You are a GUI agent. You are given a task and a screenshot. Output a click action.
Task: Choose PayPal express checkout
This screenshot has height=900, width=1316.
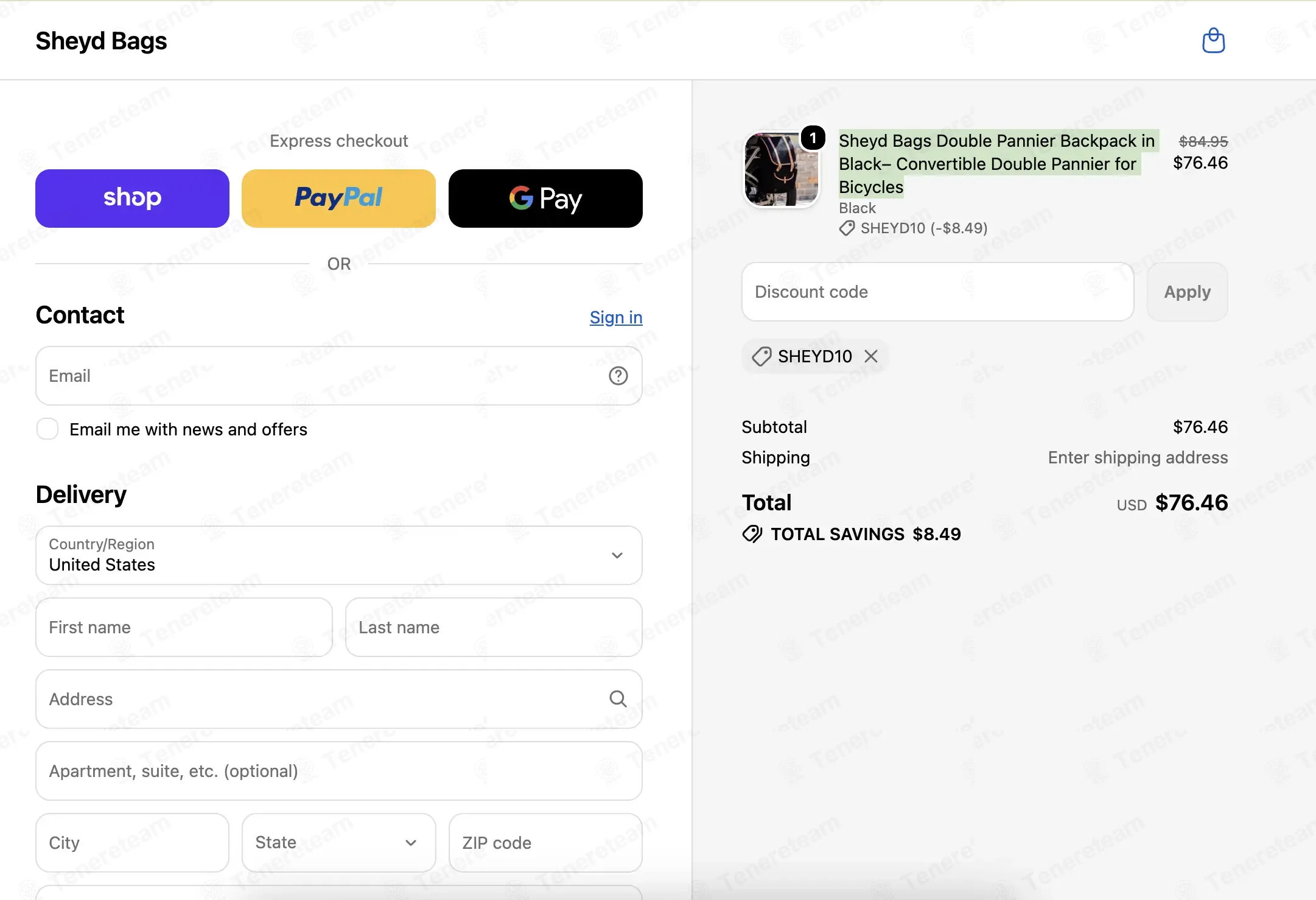339,199
